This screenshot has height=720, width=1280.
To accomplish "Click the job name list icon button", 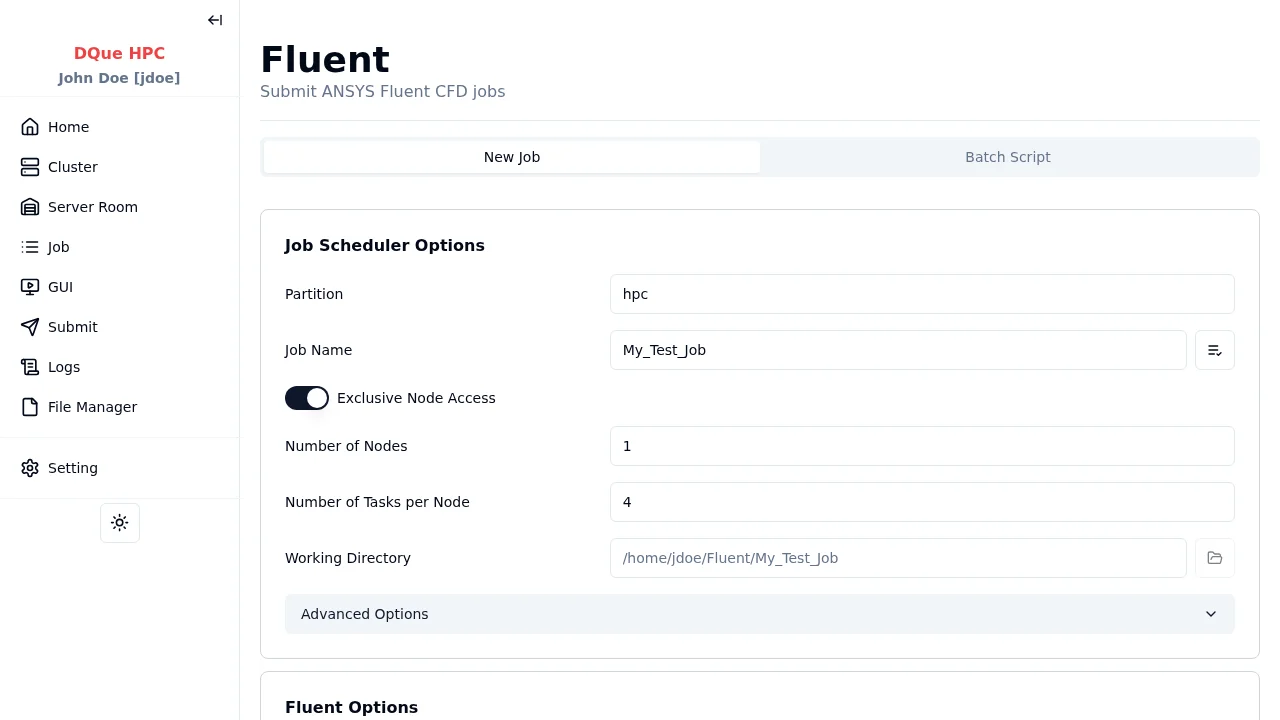I will (1214, 350).
